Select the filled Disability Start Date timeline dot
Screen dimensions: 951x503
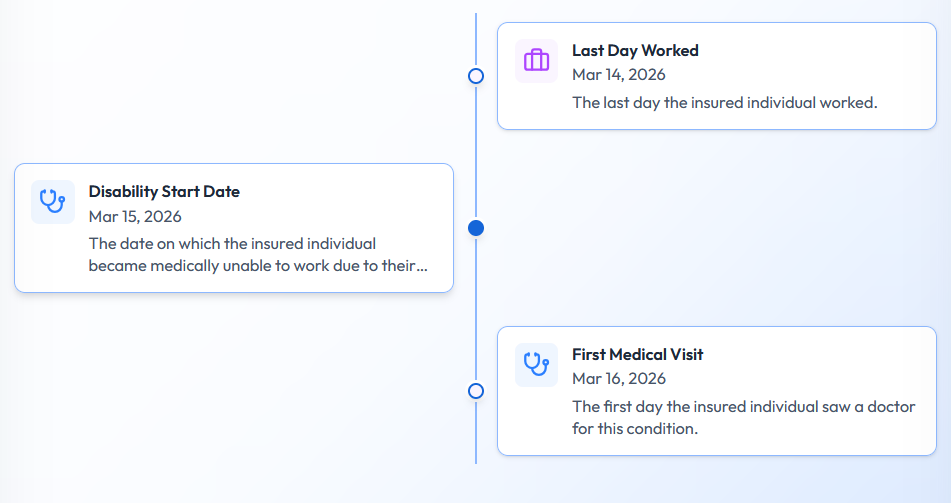pyautogui.click(x=476, y=228)
